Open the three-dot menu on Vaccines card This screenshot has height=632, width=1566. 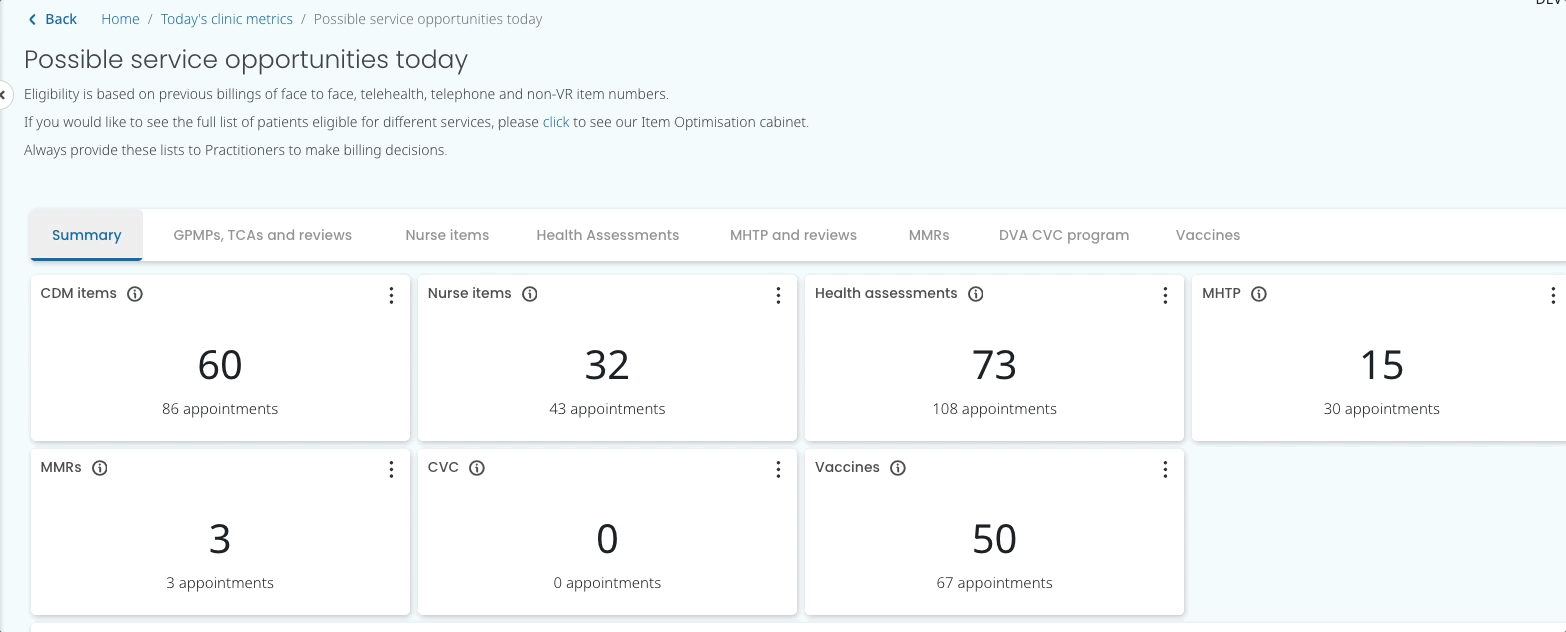1165,469
